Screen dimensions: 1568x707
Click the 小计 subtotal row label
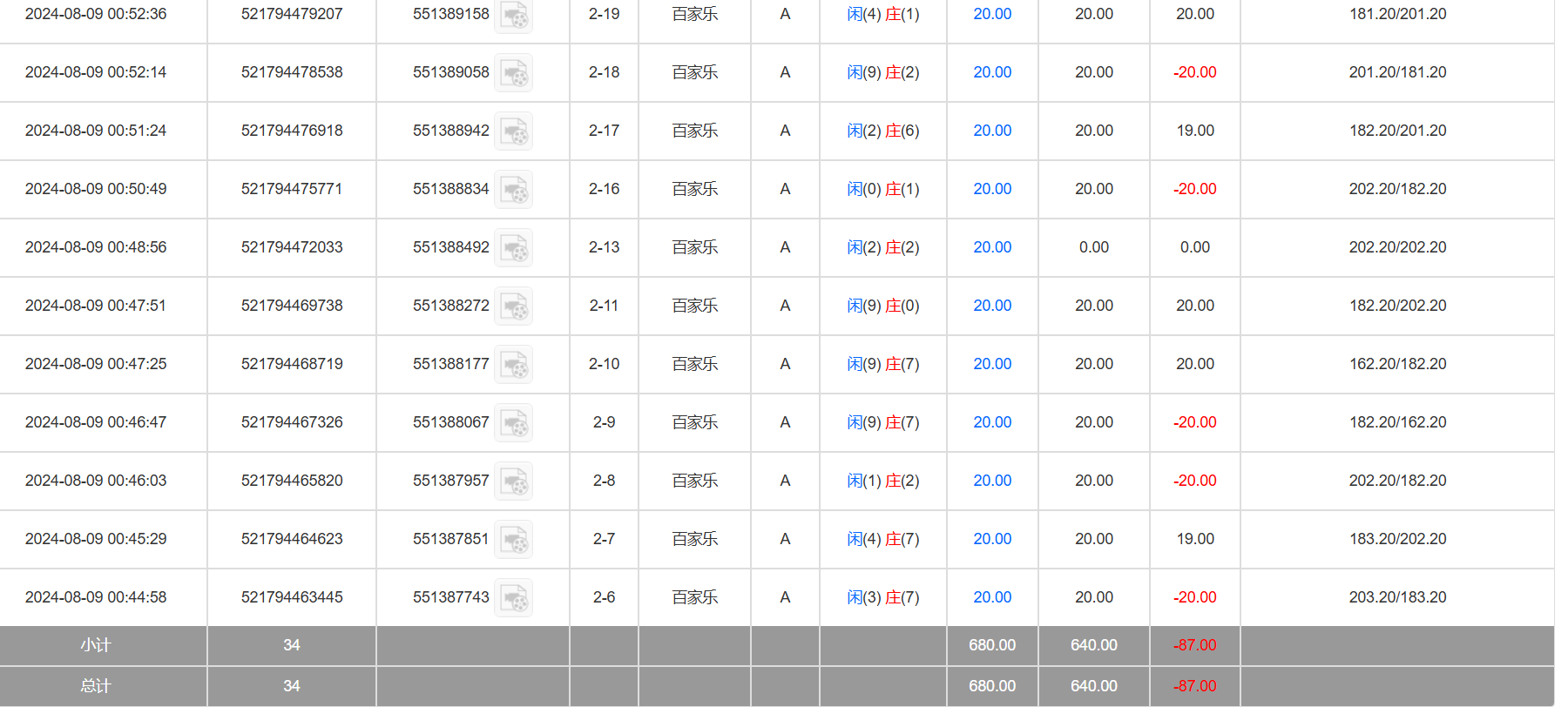click(96, 645)
